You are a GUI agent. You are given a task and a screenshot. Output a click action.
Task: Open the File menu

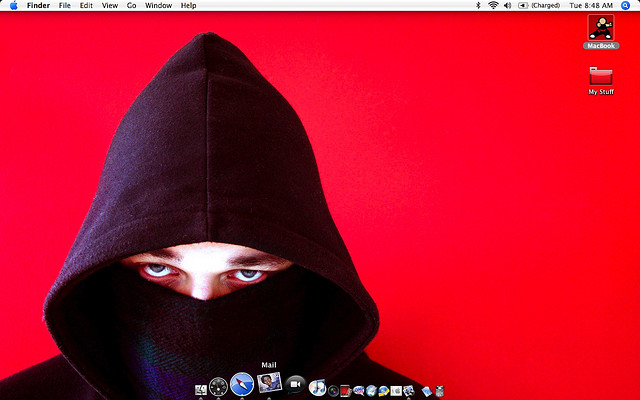(64, 6)
